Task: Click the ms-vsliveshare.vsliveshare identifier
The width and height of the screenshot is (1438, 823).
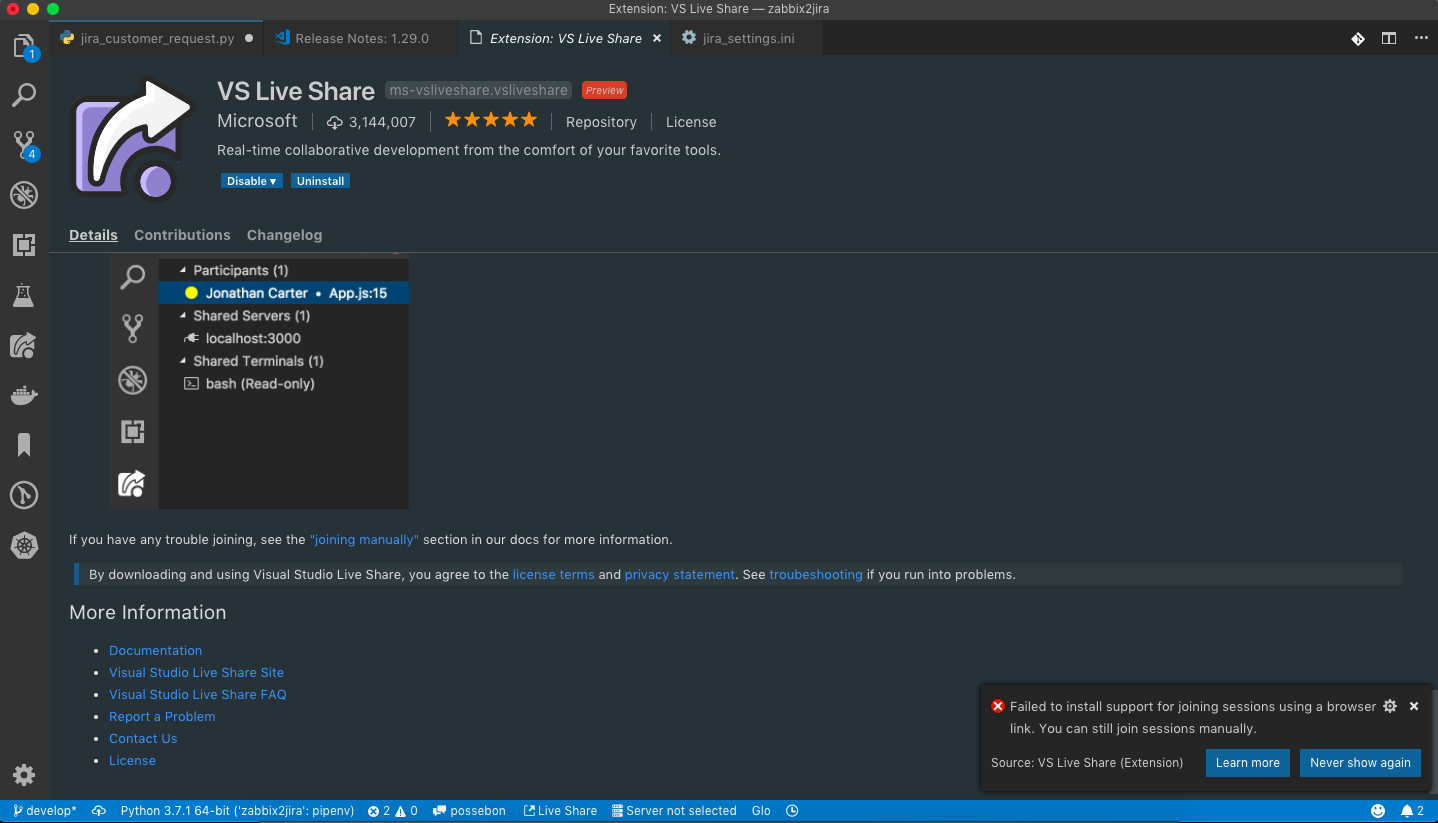Action: [x=479, y=90]
